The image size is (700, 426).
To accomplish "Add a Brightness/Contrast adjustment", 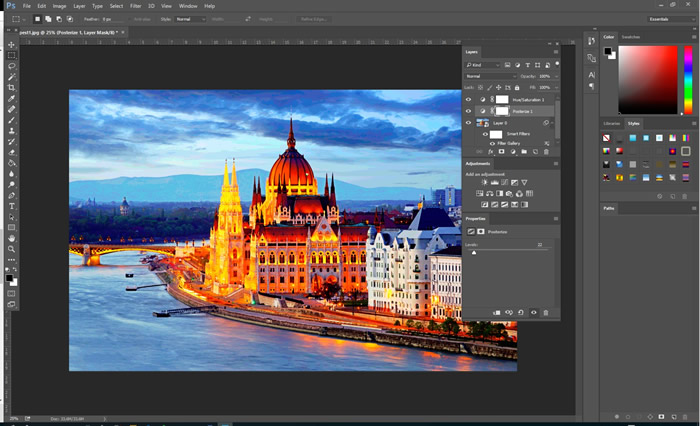I will coord(484,182).
